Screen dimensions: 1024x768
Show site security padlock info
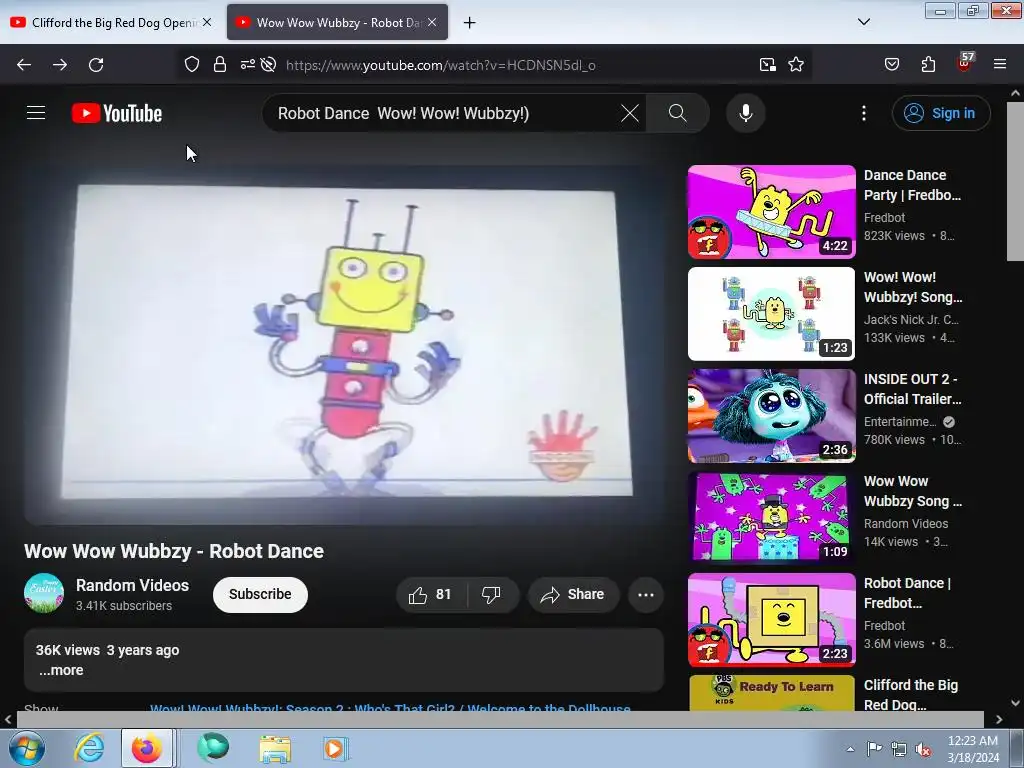[x=220, y=65]
